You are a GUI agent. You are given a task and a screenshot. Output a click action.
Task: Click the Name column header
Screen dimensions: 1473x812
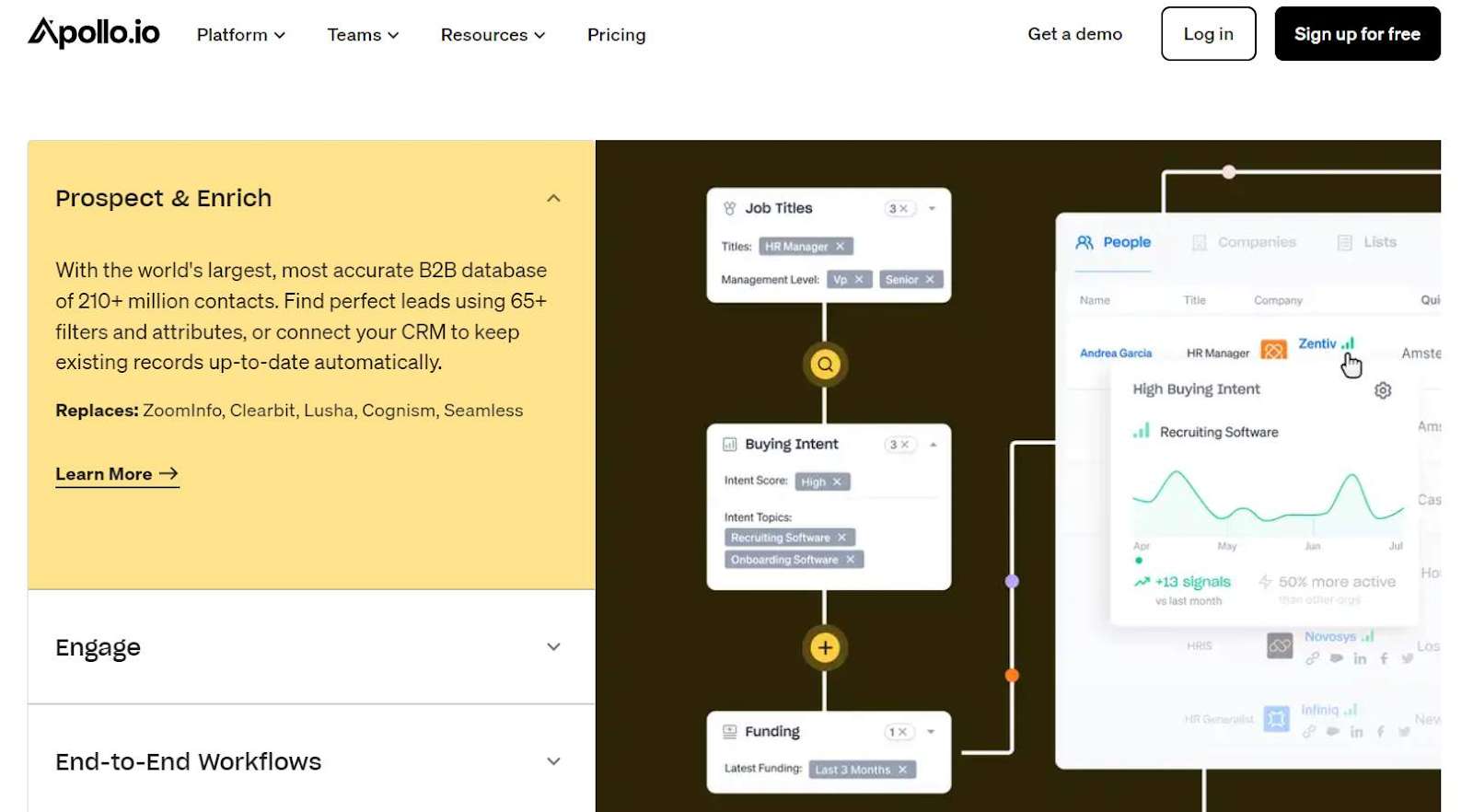(x=1095, y=300)
